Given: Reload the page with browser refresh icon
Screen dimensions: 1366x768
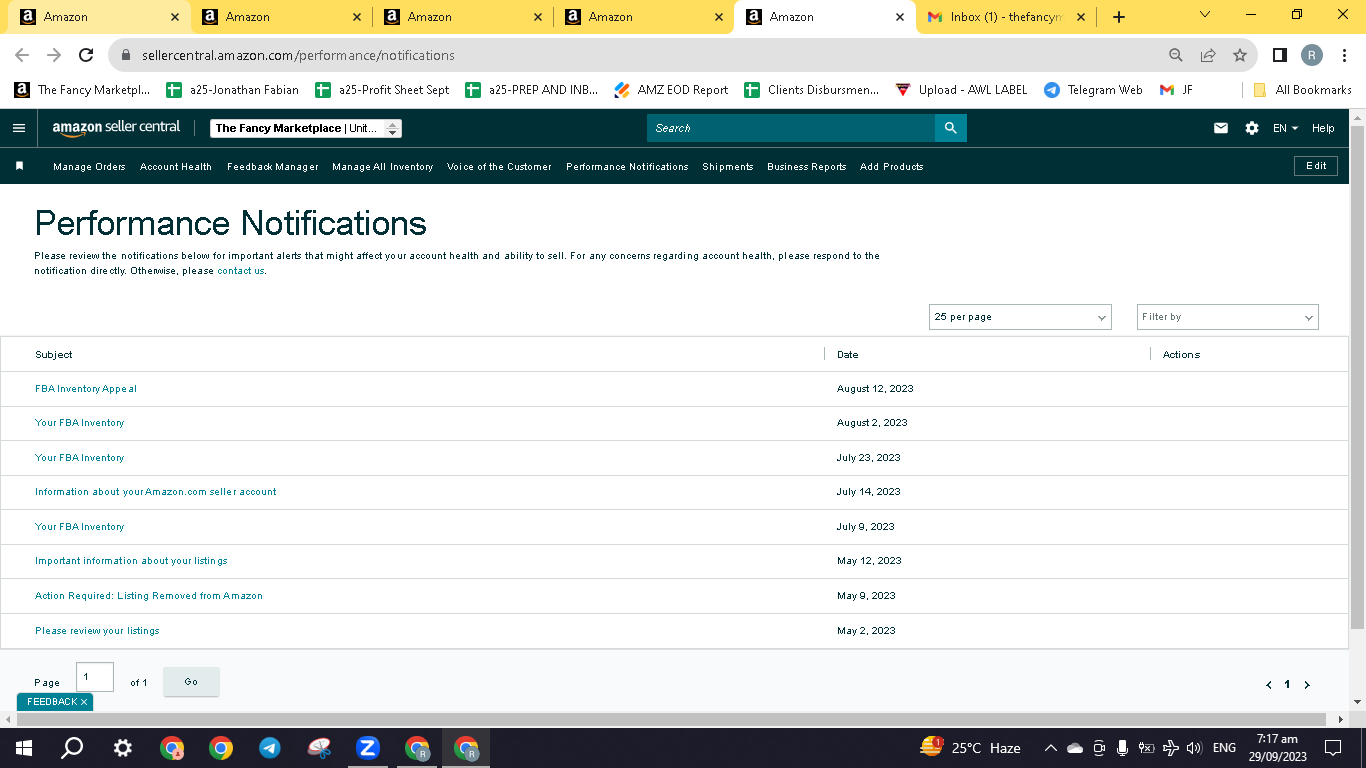Looking at the screenshot, I should (86, 55).
